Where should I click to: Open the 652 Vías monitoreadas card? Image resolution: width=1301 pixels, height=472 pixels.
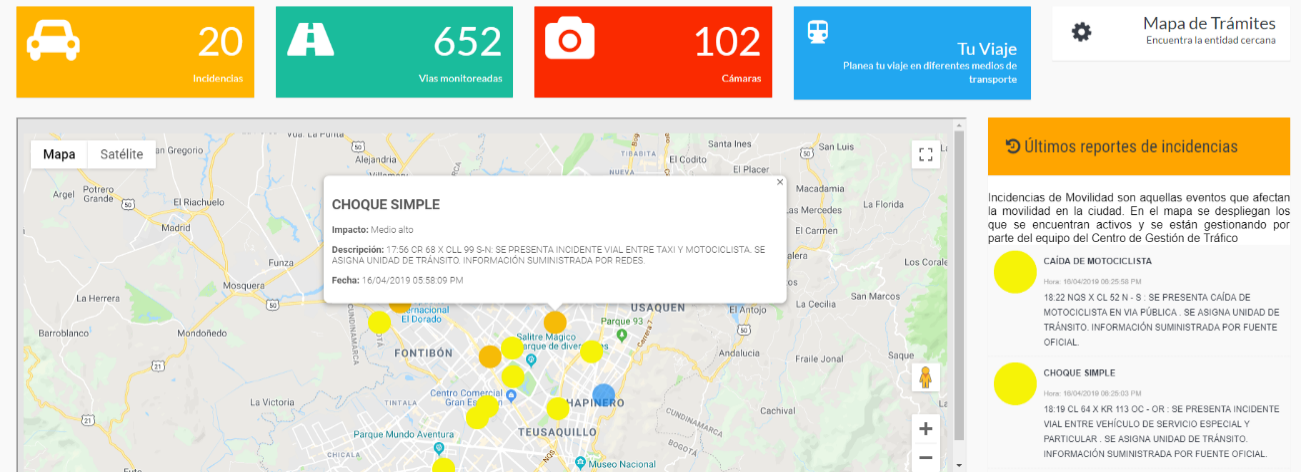pos(394,52)
